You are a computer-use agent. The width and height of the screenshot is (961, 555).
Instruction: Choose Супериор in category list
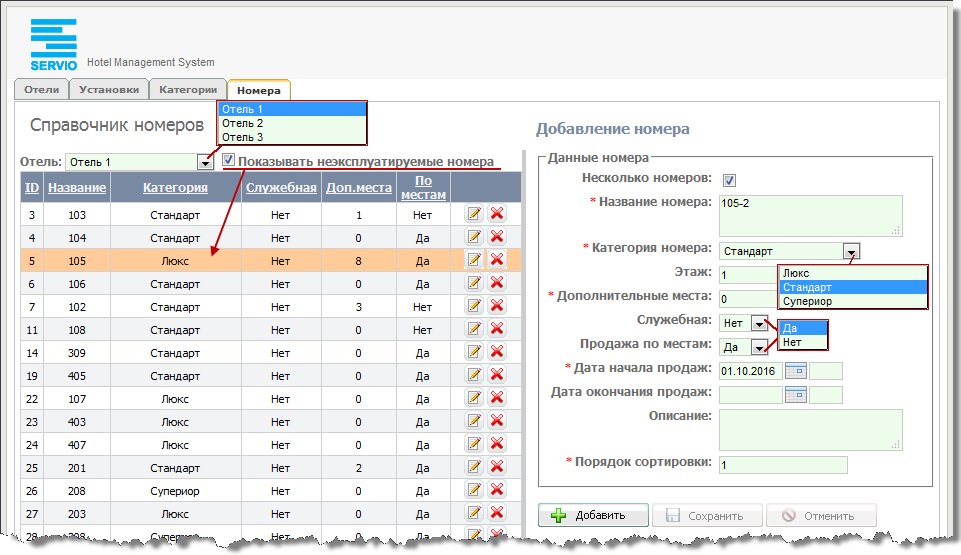pyautogui.click(x=808, y=301)
